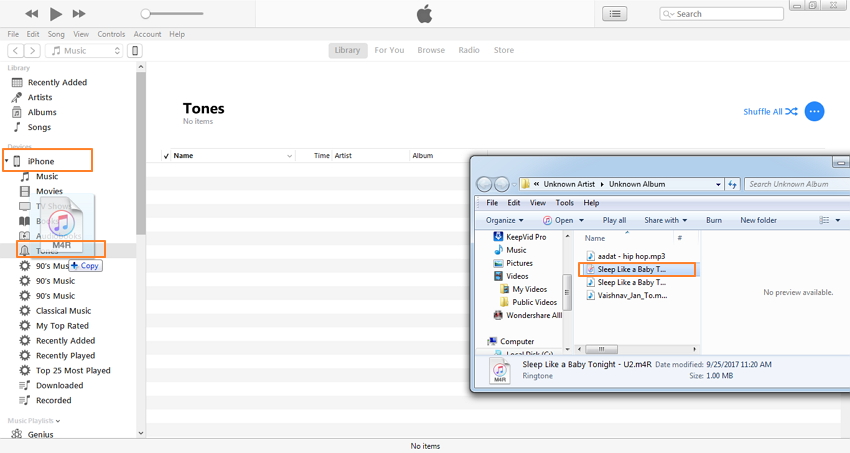The width and height of the screenshot is (850, 453).
Task: Open the Up Next list icon
Action: tap(615, 14)
